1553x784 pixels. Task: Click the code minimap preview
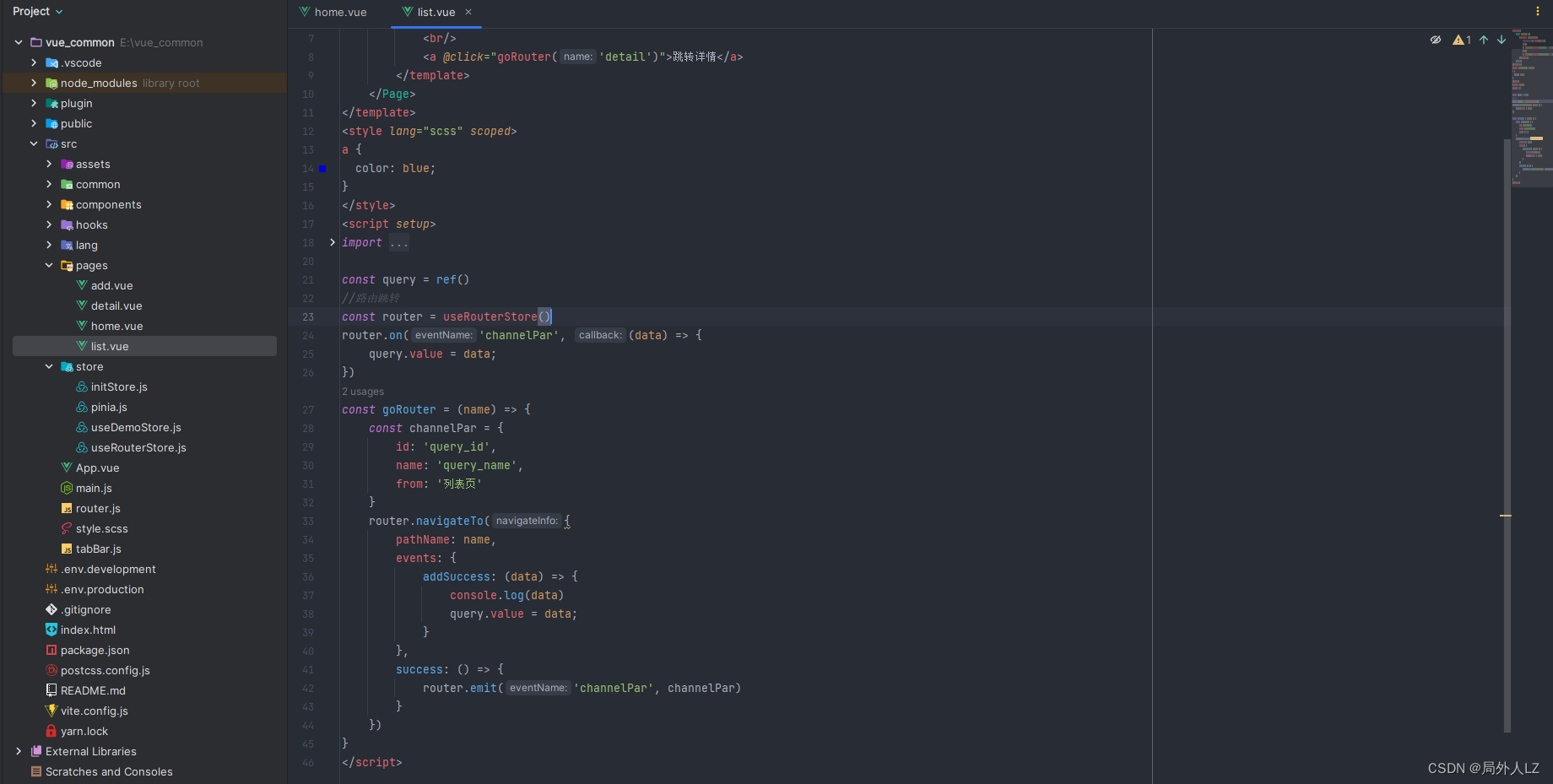click(x=1532, y=107)
